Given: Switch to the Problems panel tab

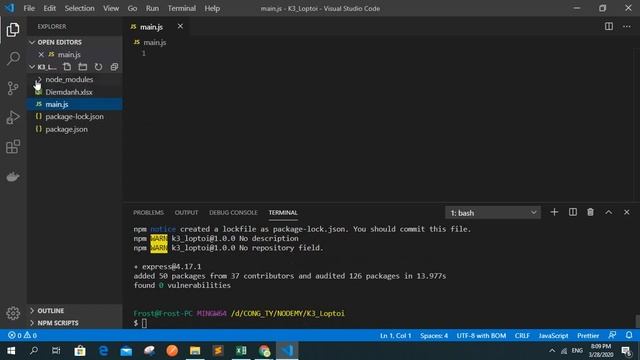Looking at the screenshot, I should click(148, 213).
